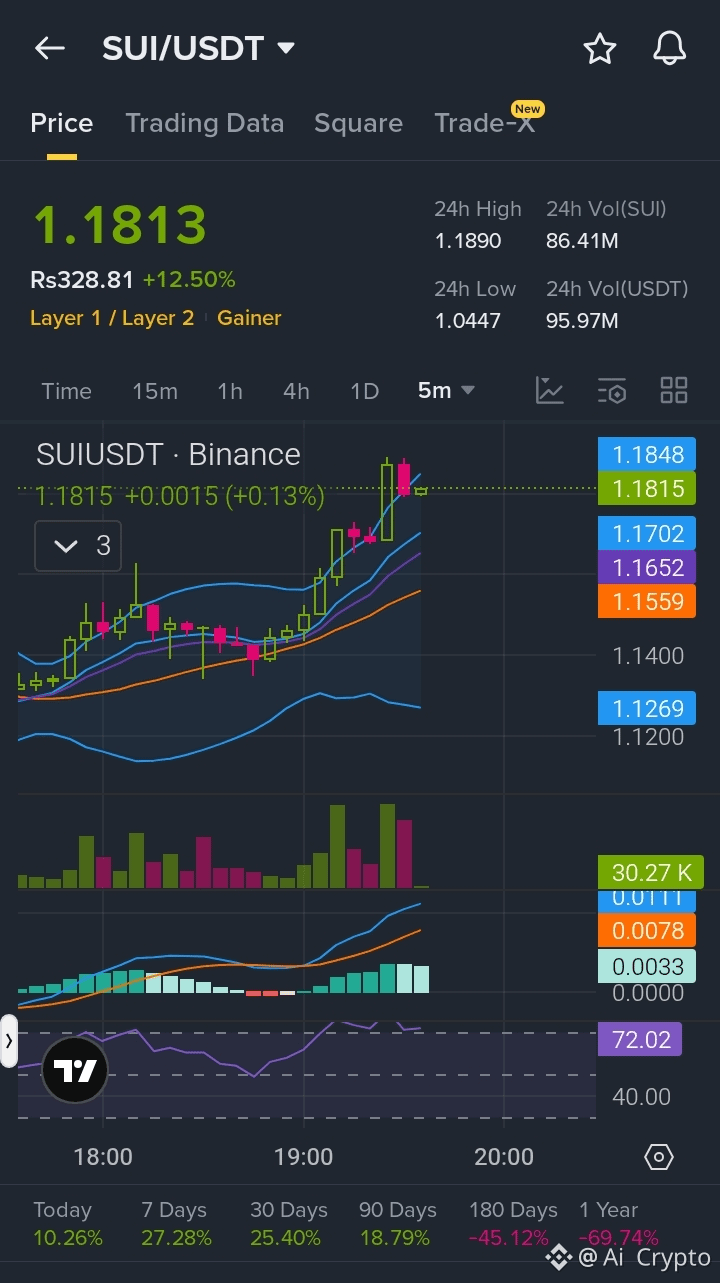The height and width of the screenshot is (1283, 720).
Task: Click the 20:00 time axis label
Action: click(x=504, y=1157)
